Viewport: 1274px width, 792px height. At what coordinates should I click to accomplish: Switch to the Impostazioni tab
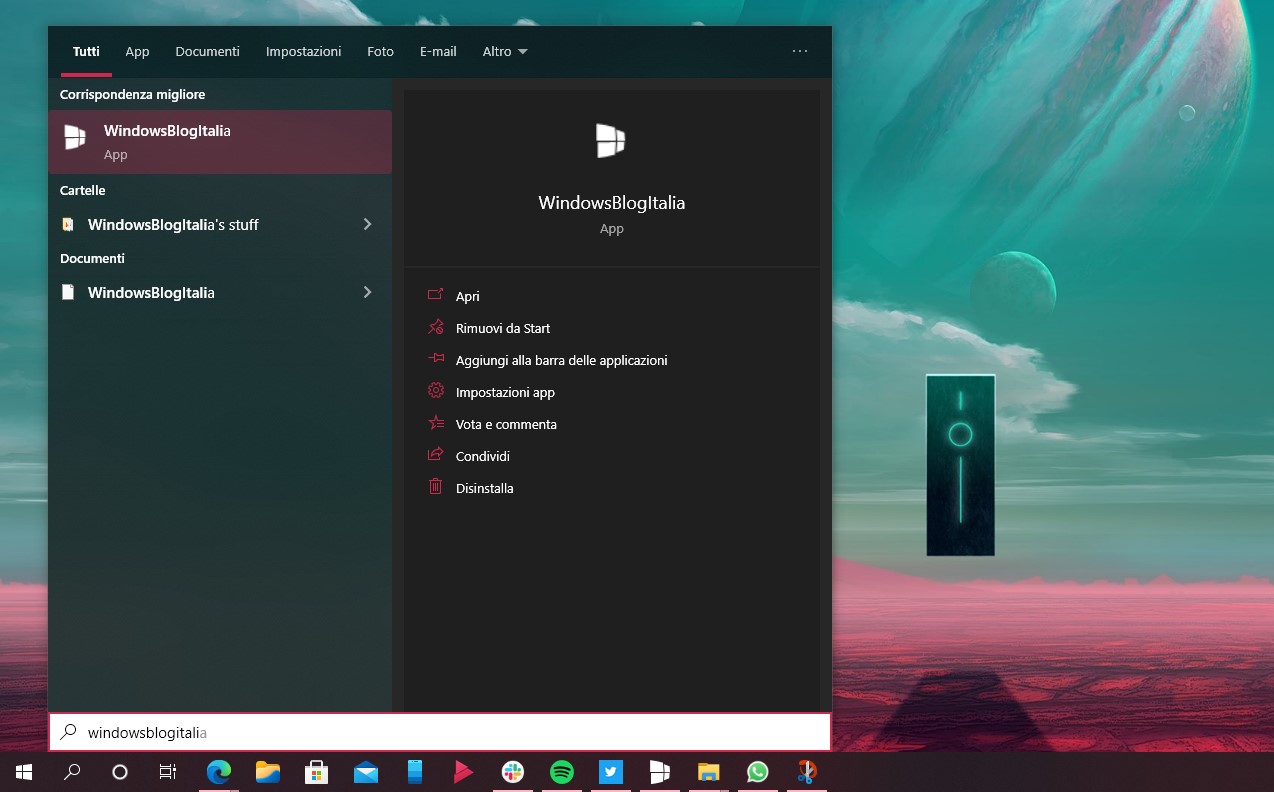[303, 51]
